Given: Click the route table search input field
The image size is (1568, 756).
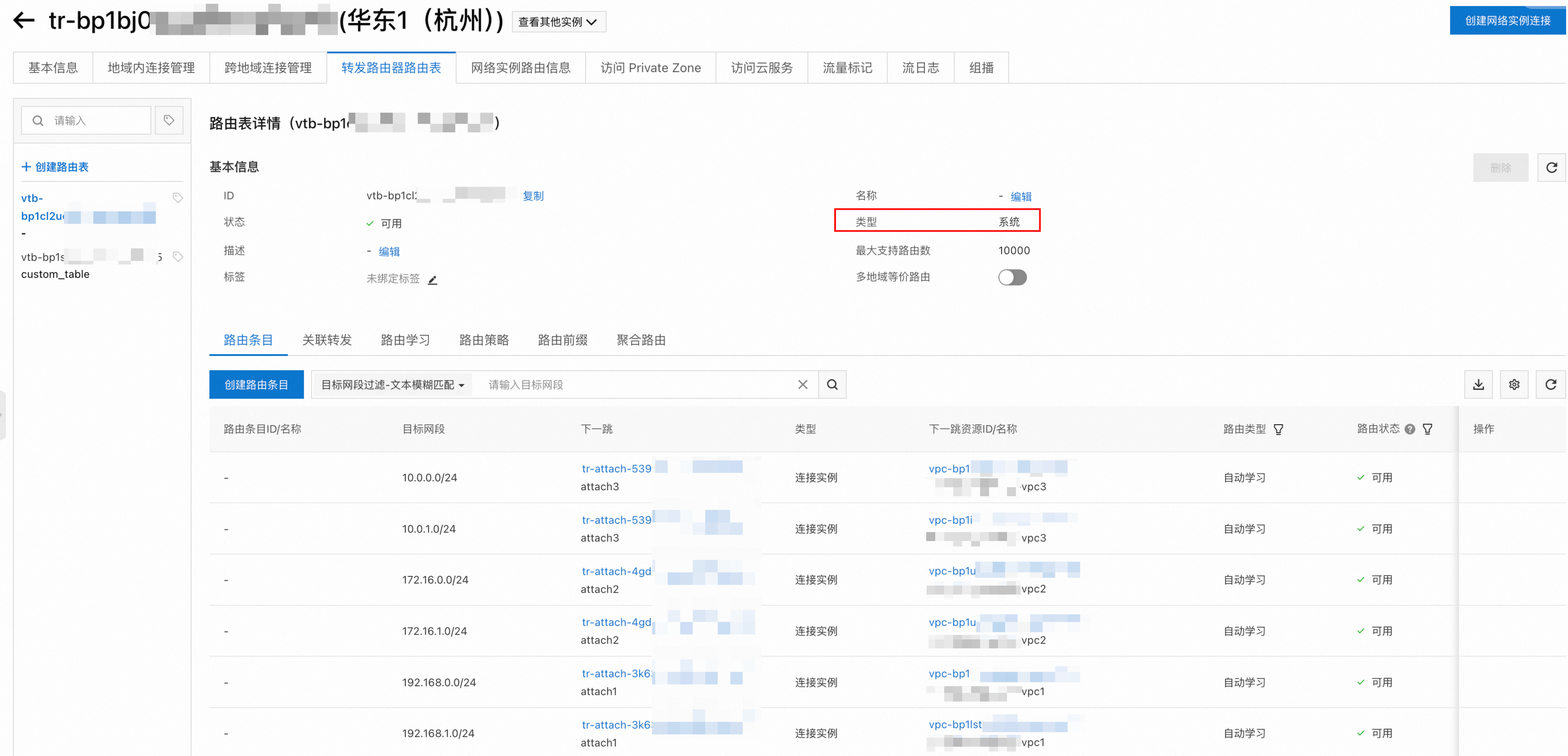Looking at the screenshot, I should 97,120.
